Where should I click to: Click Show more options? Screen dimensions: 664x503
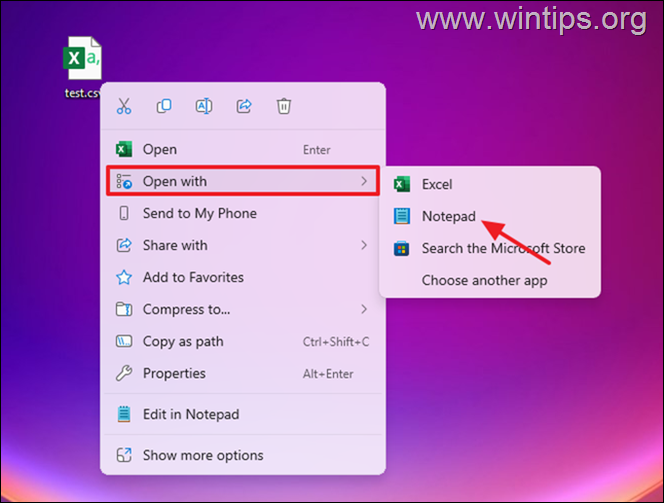click(x=202, y=455)
